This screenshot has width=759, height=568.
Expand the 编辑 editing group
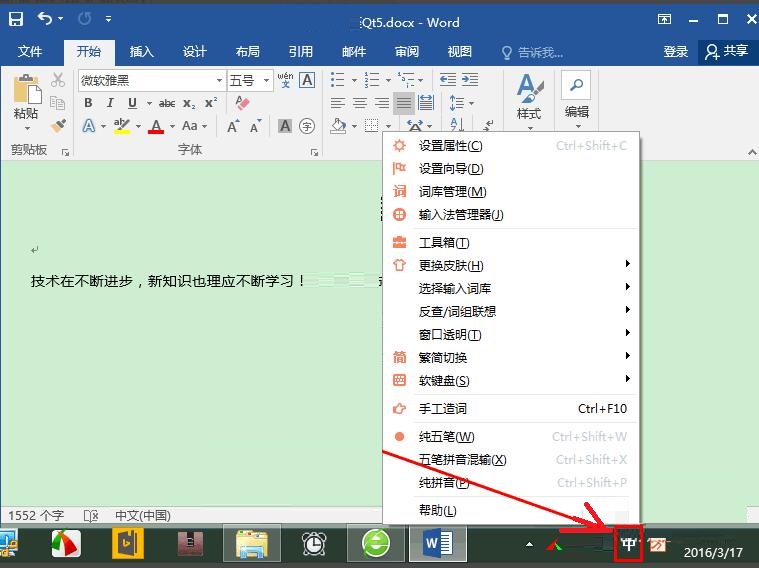tap(576, 101)
